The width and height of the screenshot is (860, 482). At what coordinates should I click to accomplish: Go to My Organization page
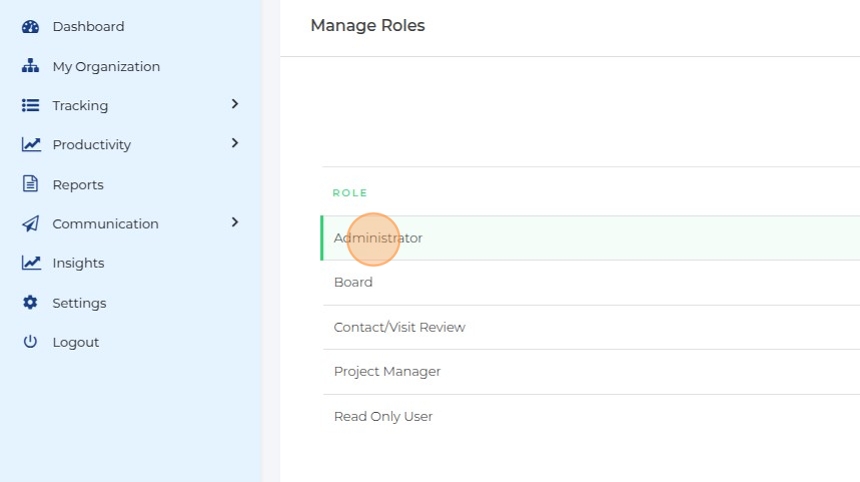tap(106, 67)
